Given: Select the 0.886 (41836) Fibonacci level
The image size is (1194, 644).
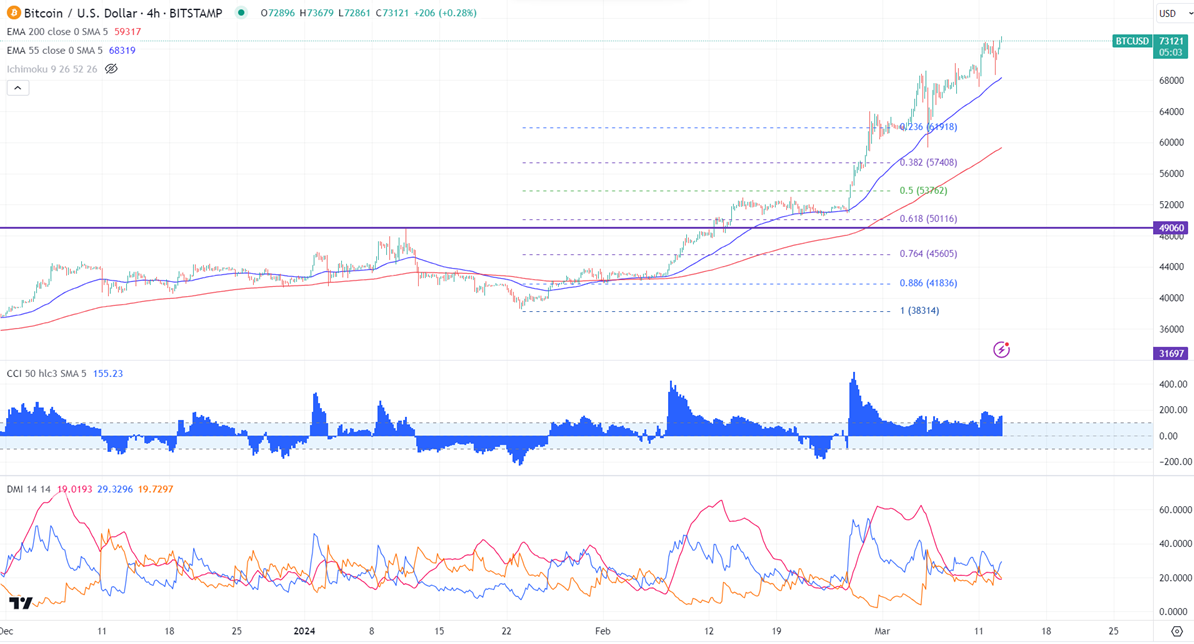Looking at the screenshot, I should [x=928, y=283].
